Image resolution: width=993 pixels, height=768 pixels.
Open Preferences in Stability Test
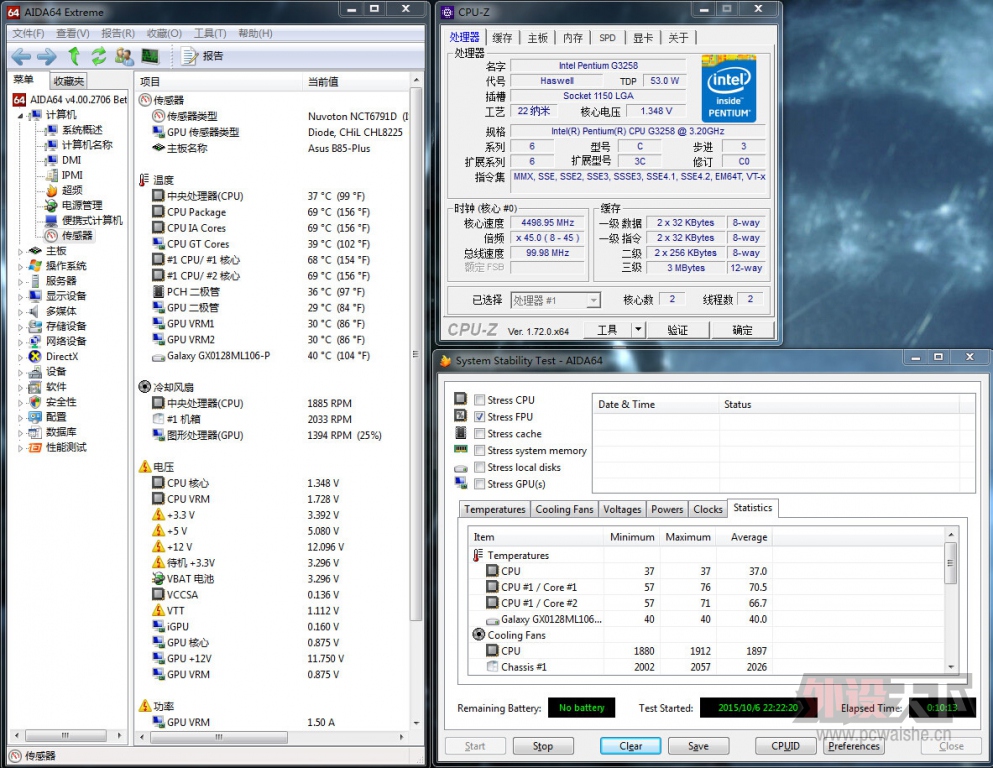click(x=853, y=746)
